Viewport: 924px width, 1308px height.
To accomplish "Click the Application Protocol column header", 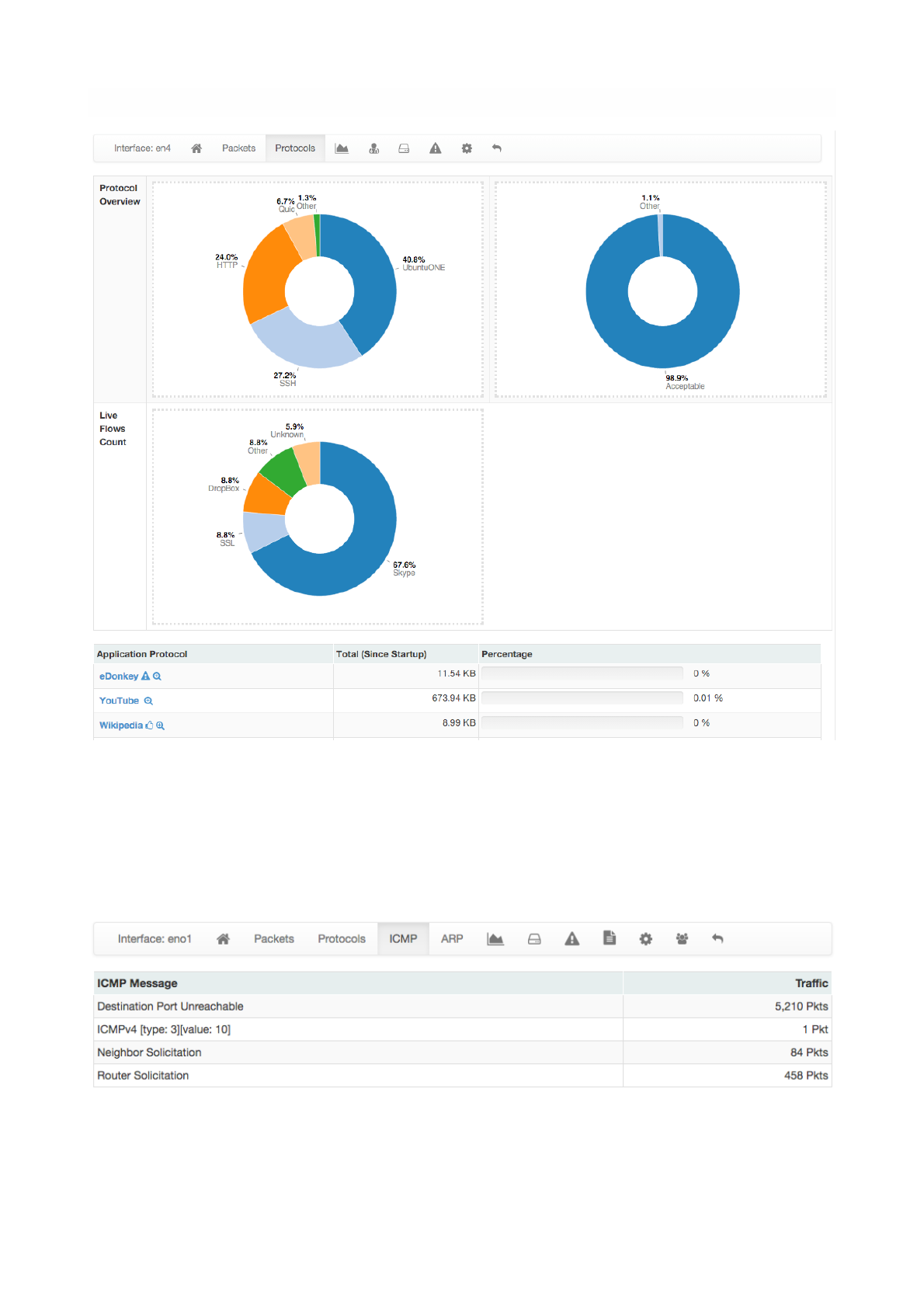I will tap(142, 654).
